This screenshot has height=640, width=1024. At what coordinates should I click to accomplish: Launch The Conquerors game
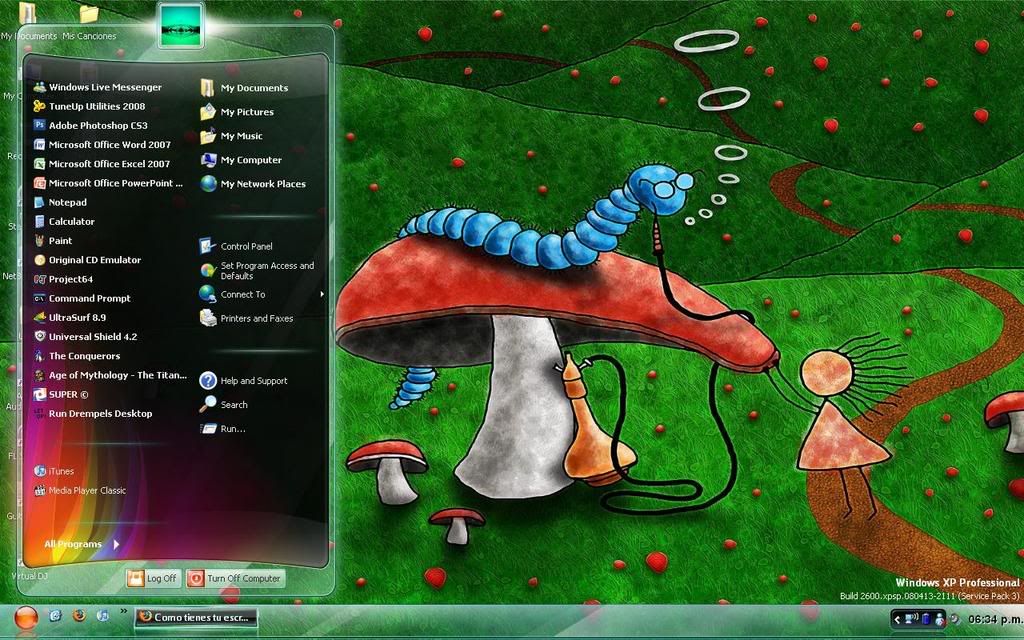77,356
